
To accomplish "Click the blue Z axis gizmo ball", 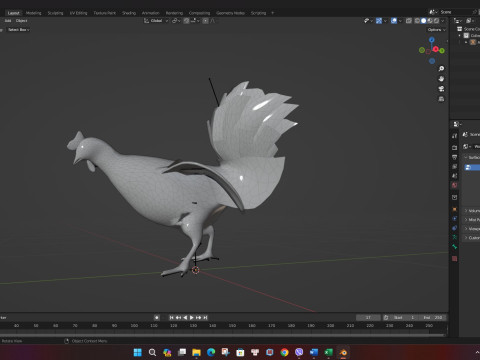I will [x=432, y=40].
